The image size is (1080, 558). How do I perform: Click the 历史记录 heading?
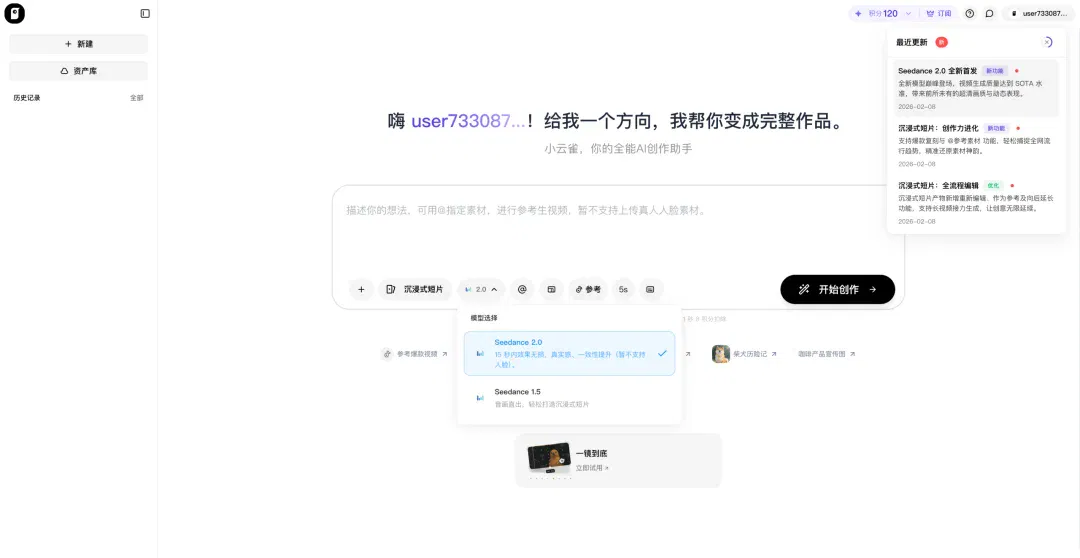click(x=27, y=98)
